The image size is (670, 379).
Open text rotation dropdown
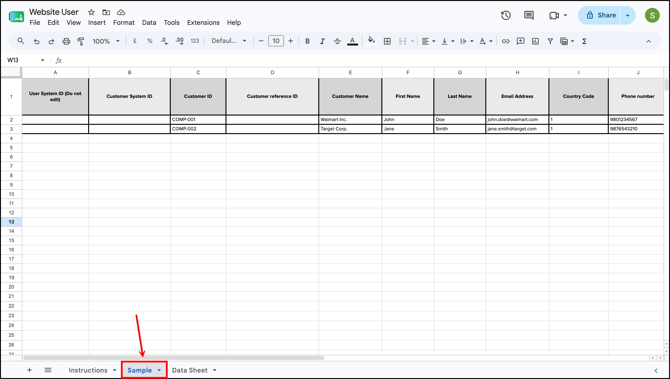click(x=485, y=41)
